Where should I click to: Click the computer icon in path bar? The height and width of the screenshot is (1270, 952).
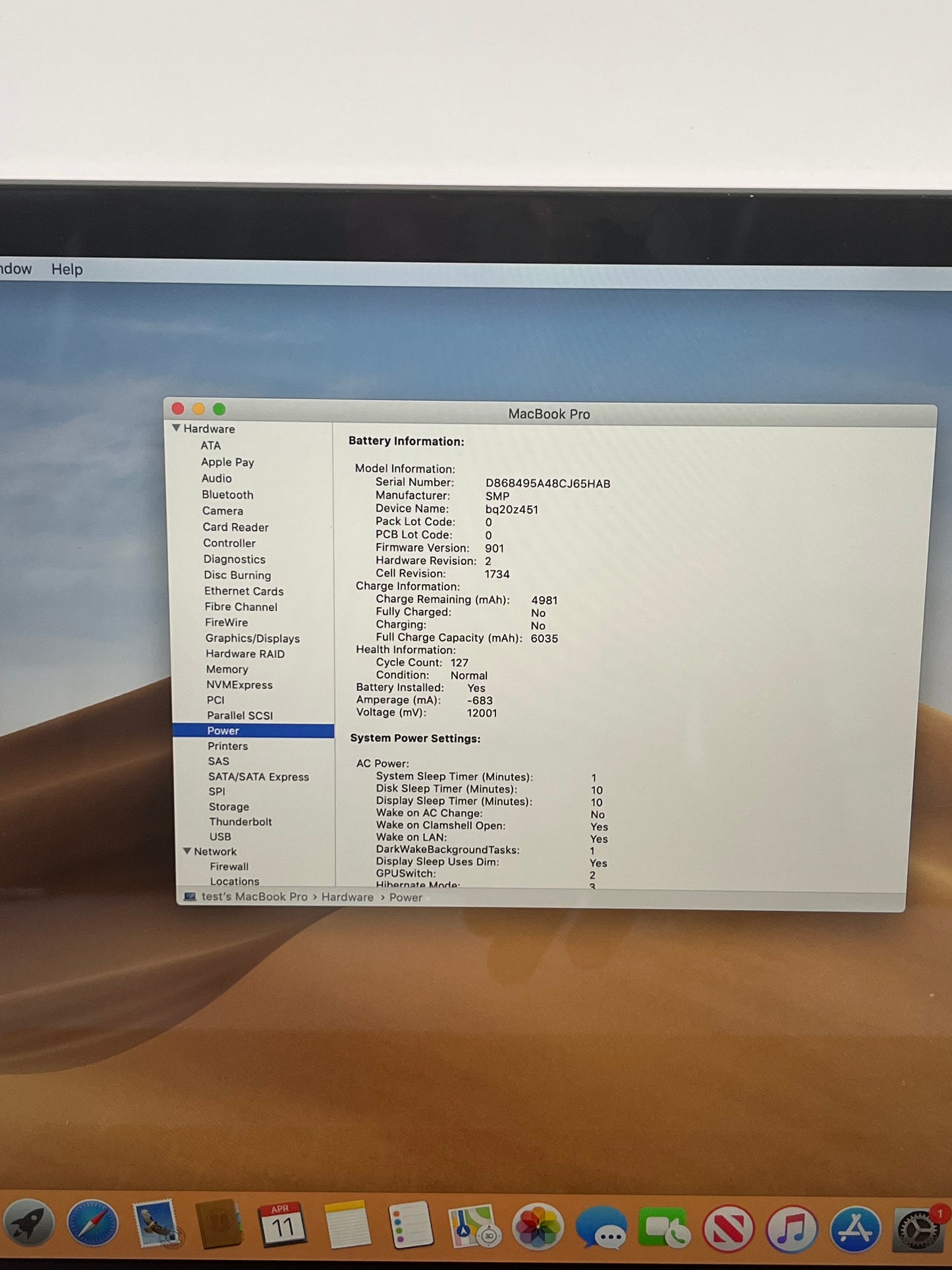[190, 896]
